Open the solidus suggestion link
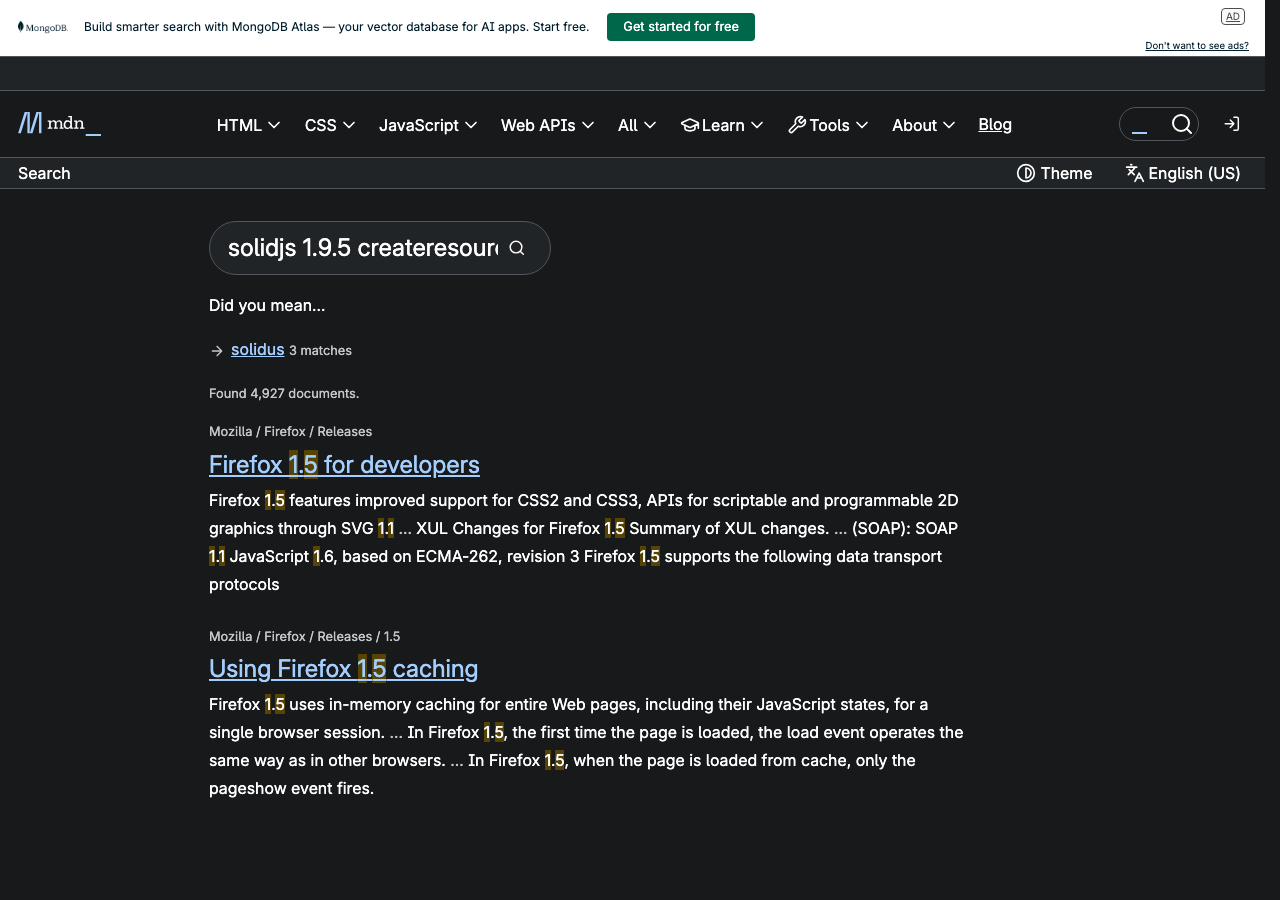 [257, 349]
